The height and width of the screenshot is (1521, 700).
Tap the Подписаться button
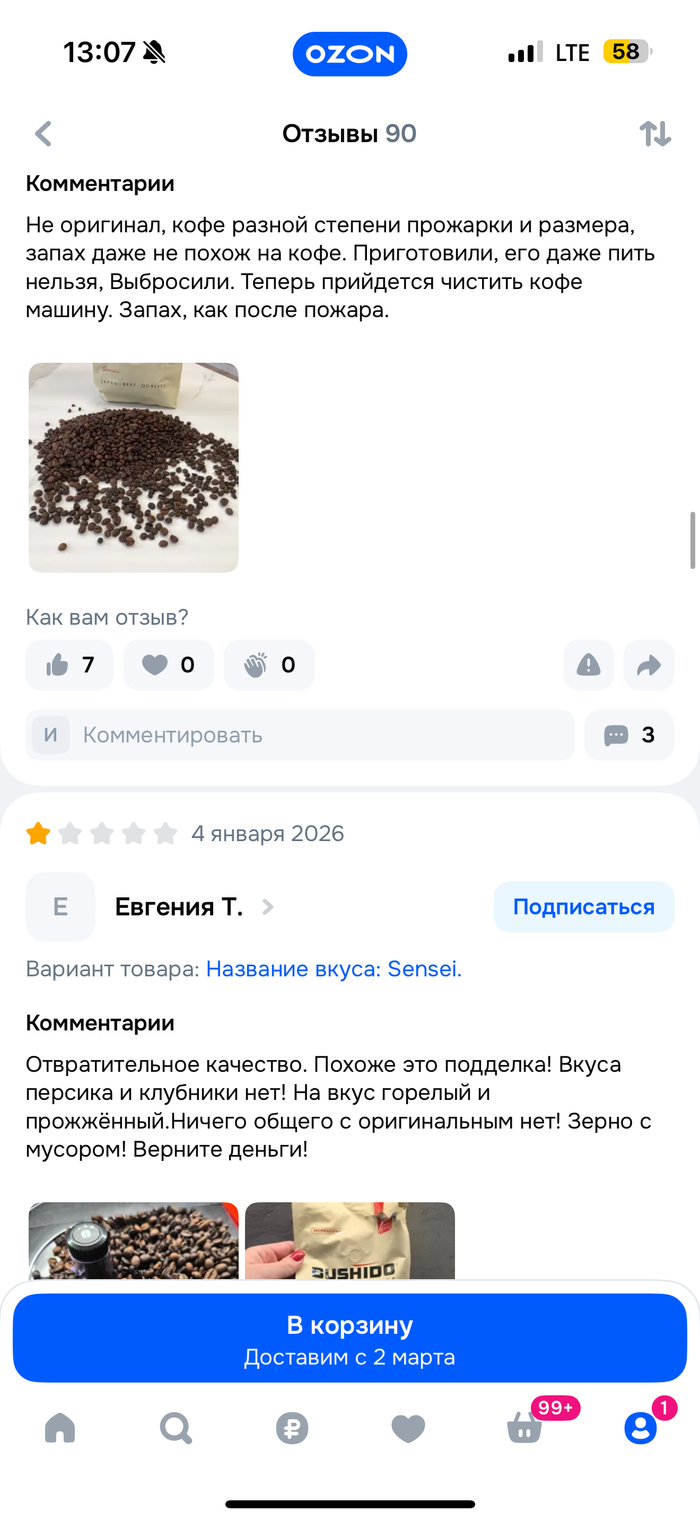point(584,907)
